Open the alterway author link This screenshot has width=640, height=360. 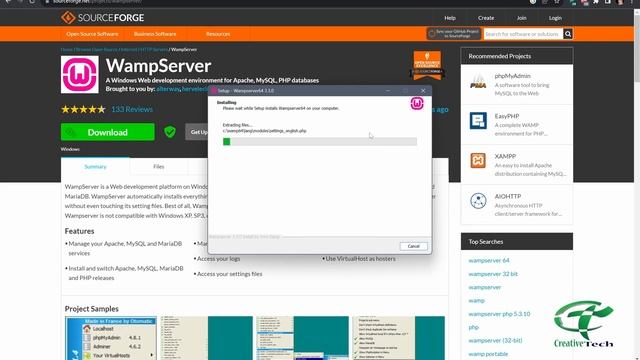click(168, 89)
